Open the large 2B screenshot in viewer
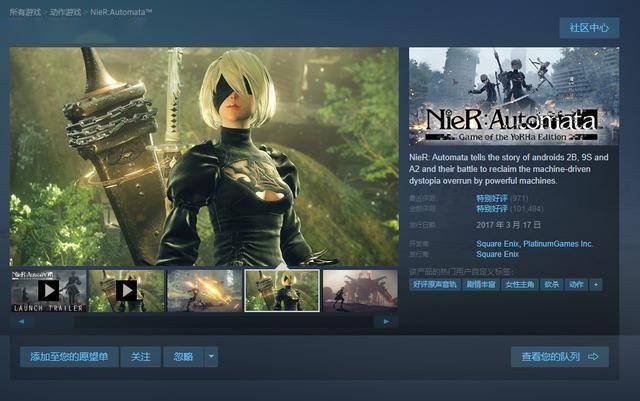The width and height of the screenshot is (640, 401). [x=204, y=157]
